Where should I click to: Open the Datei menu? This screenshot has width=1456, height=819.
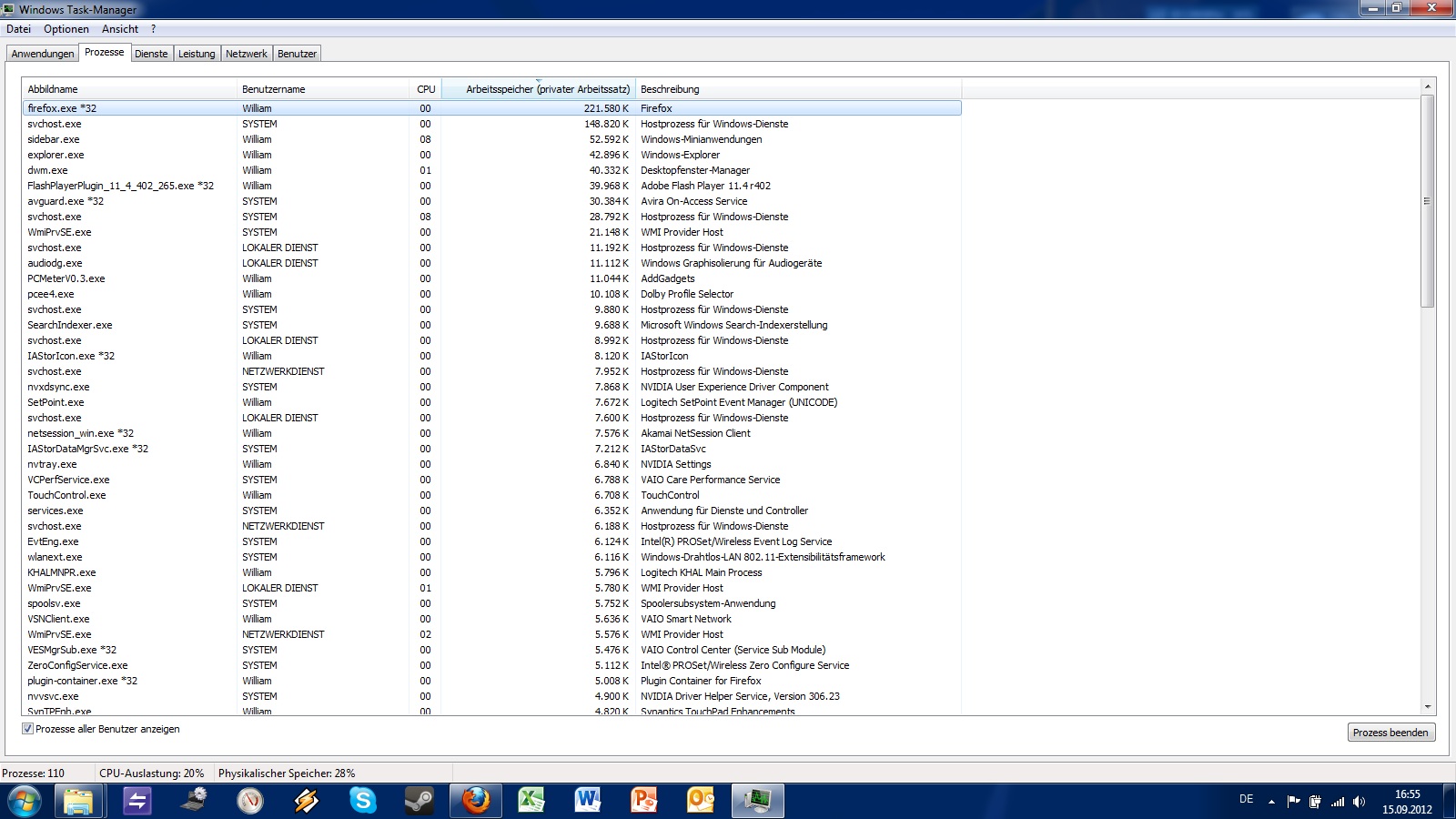point(18,29)
